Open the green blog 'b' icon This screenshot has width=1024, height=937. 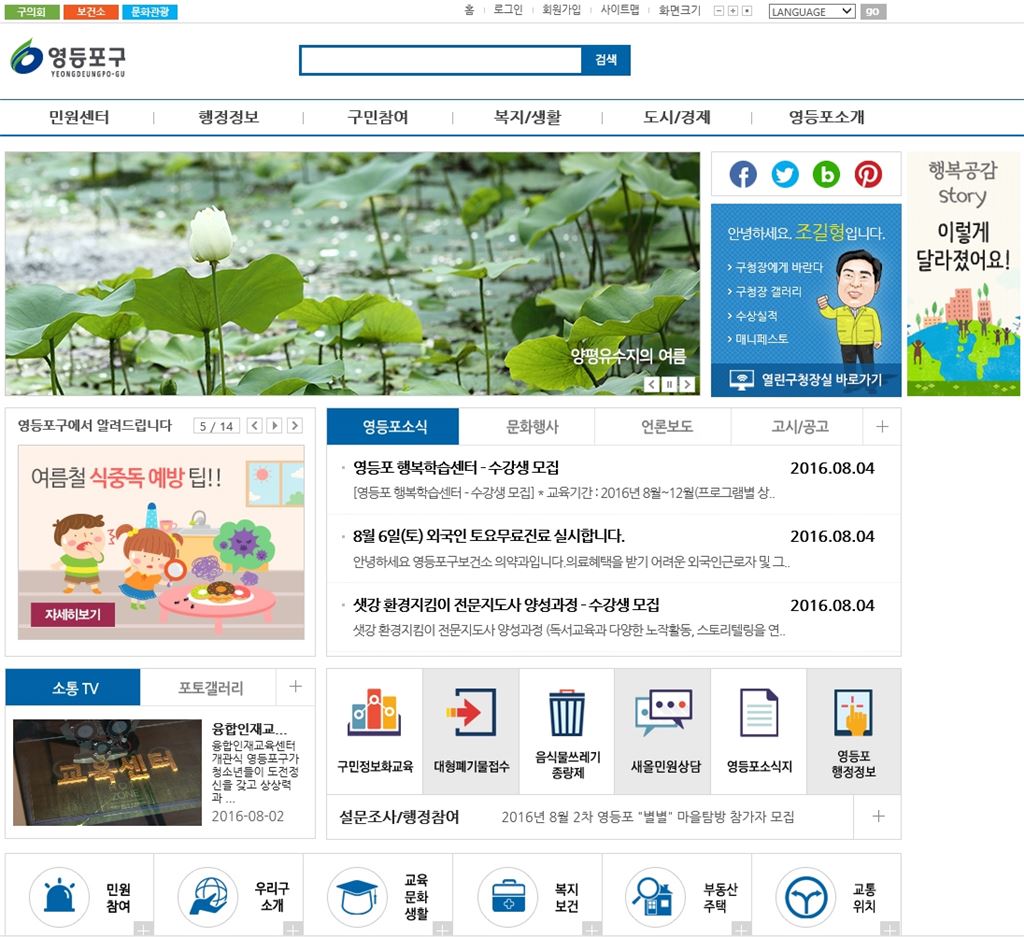tap(826, 174)
